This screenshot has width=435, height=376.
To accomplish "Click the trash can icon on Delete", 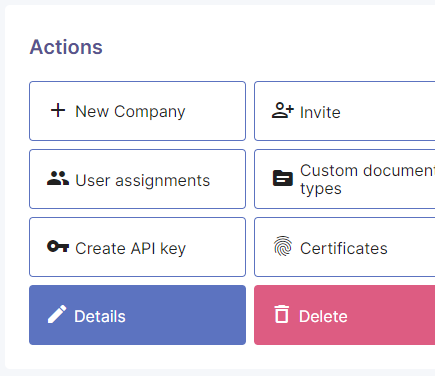I will click(282, 314).
